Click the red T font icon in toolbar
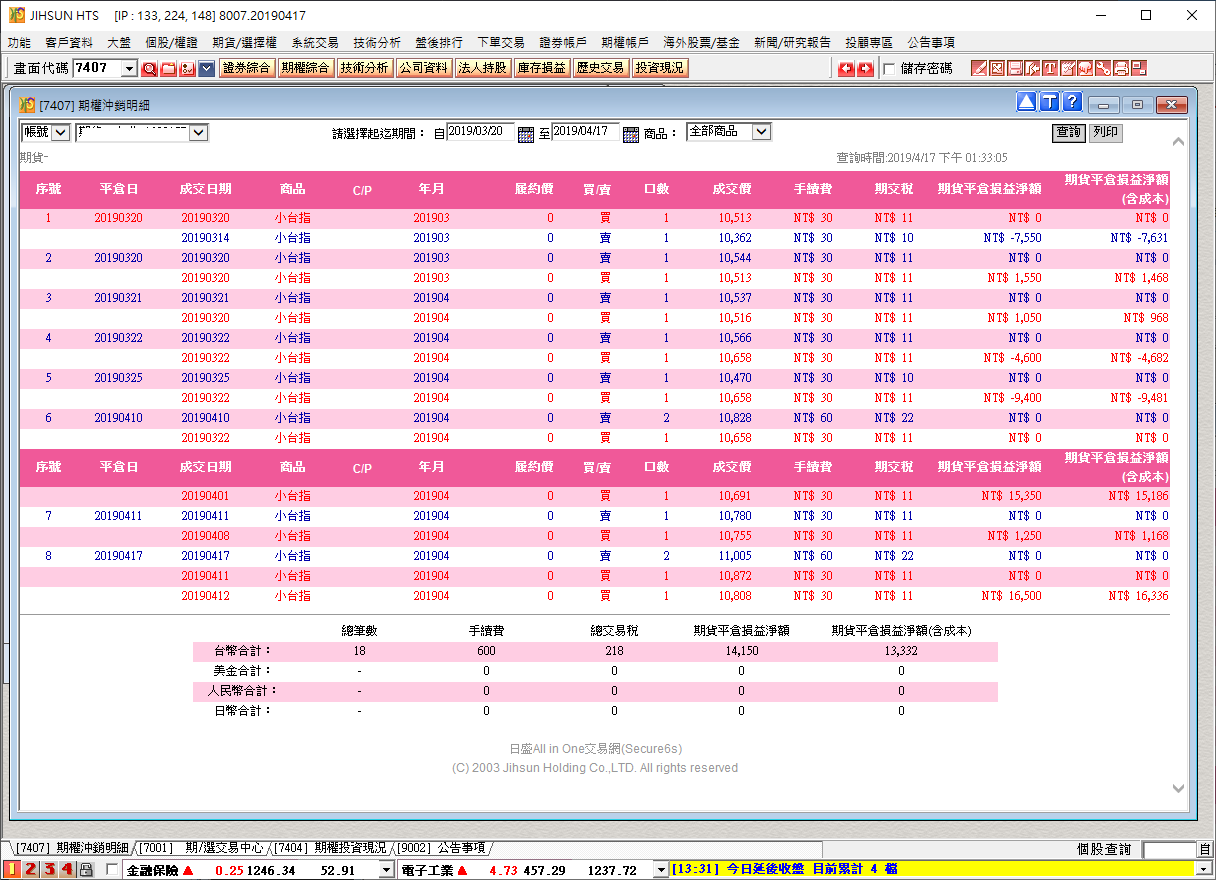This screenshot has width=1216, height=880. 1050,68
